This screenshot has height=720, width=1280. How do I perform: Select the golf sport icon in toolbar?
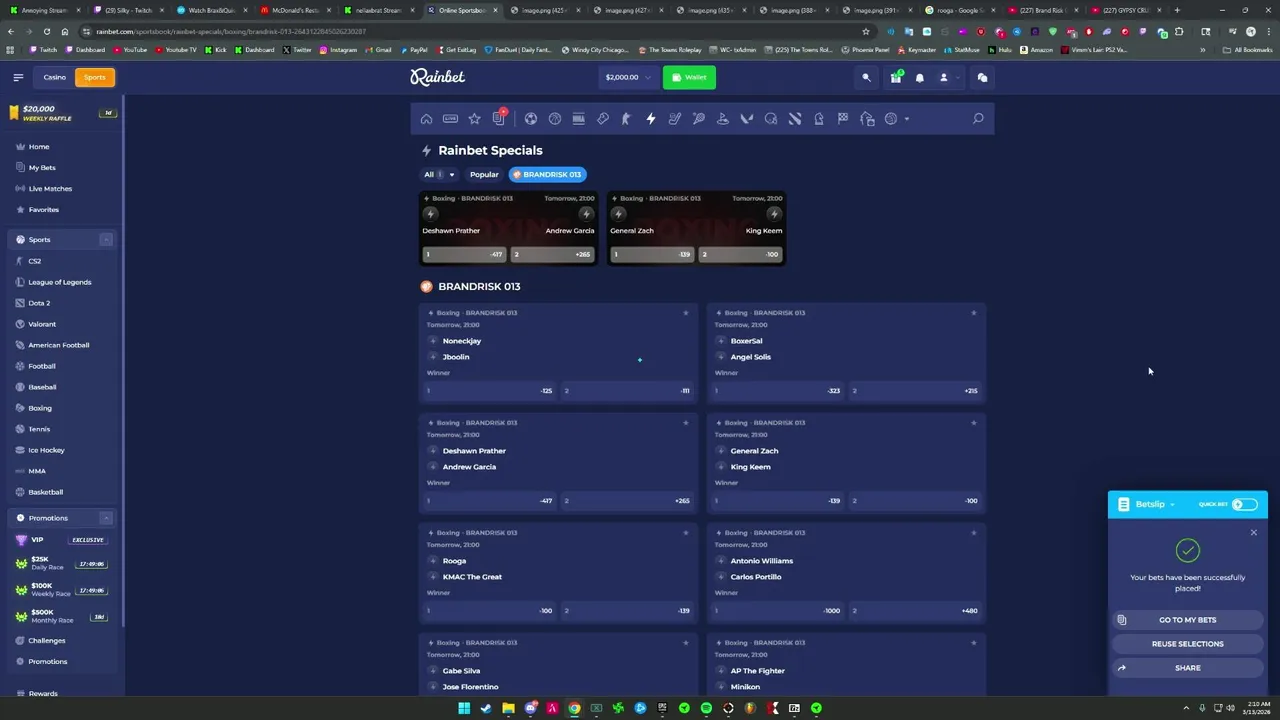click(723, 119)
